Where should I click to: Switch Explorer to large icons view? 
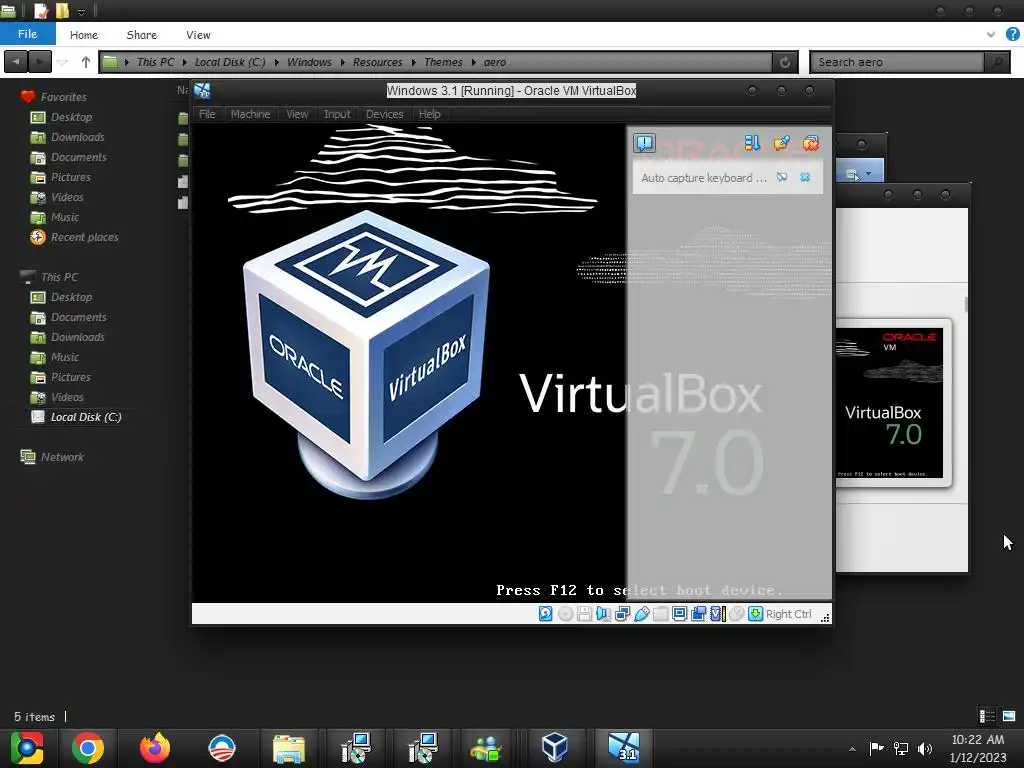click(x=1009, y=716)
